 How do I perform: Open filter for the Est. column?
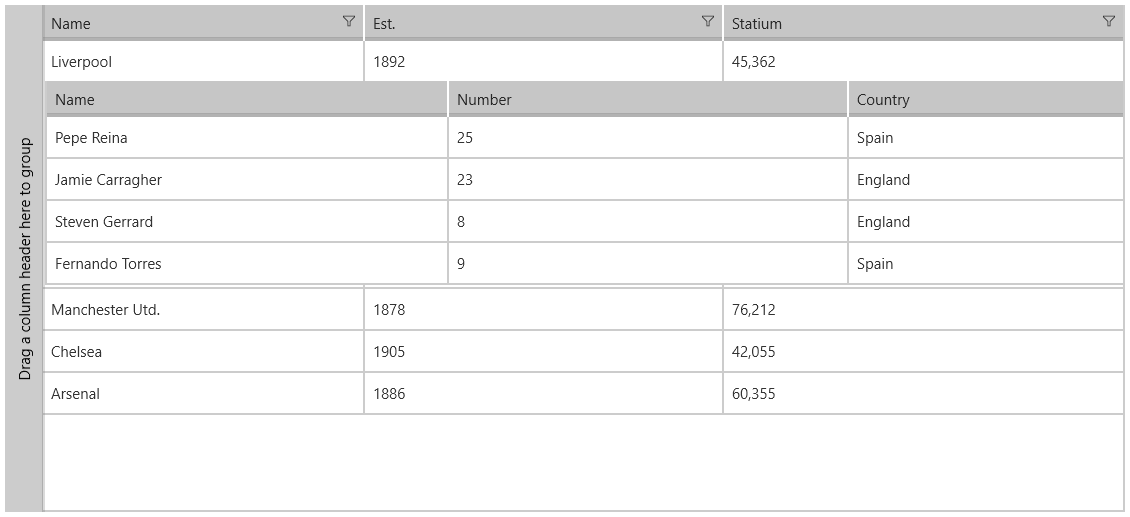pyautogui.click(x=708, y=22)
